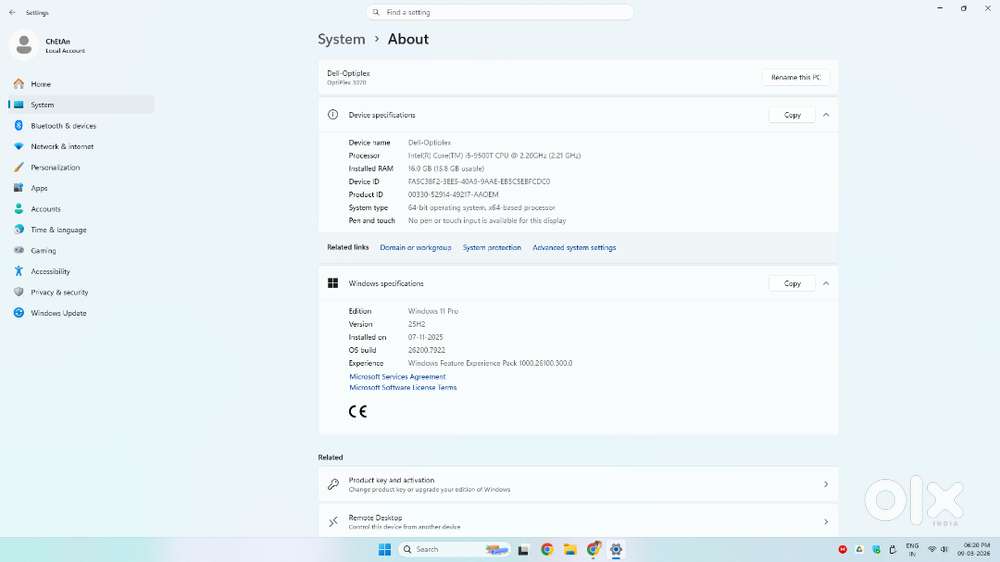Viewport: 1000px width, 562px height.
Task: Click the ENG IN language indicator
Action: (912, 549)
